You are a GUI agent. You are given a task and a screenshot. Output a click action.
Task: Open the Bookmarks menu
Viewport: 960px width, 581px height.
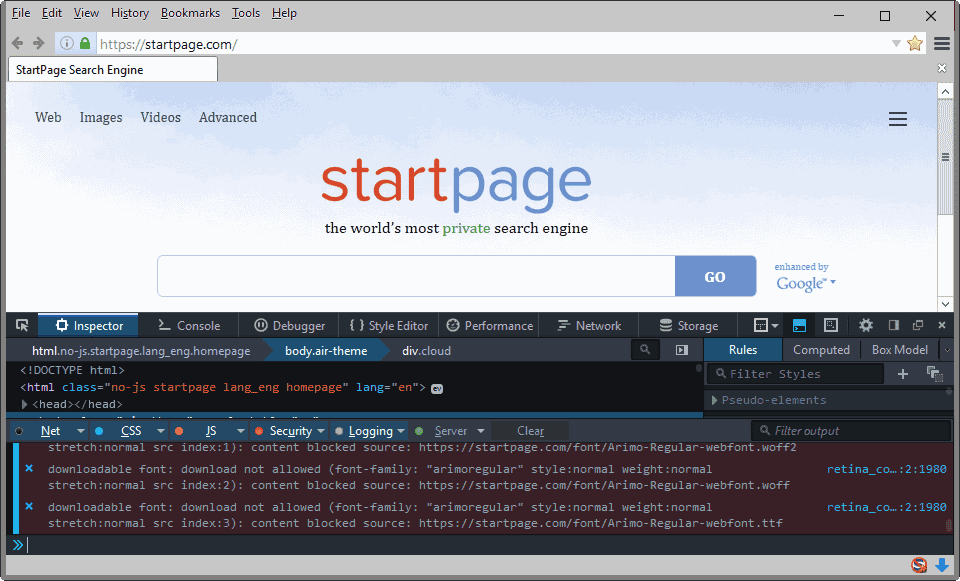tap(190, 13)
